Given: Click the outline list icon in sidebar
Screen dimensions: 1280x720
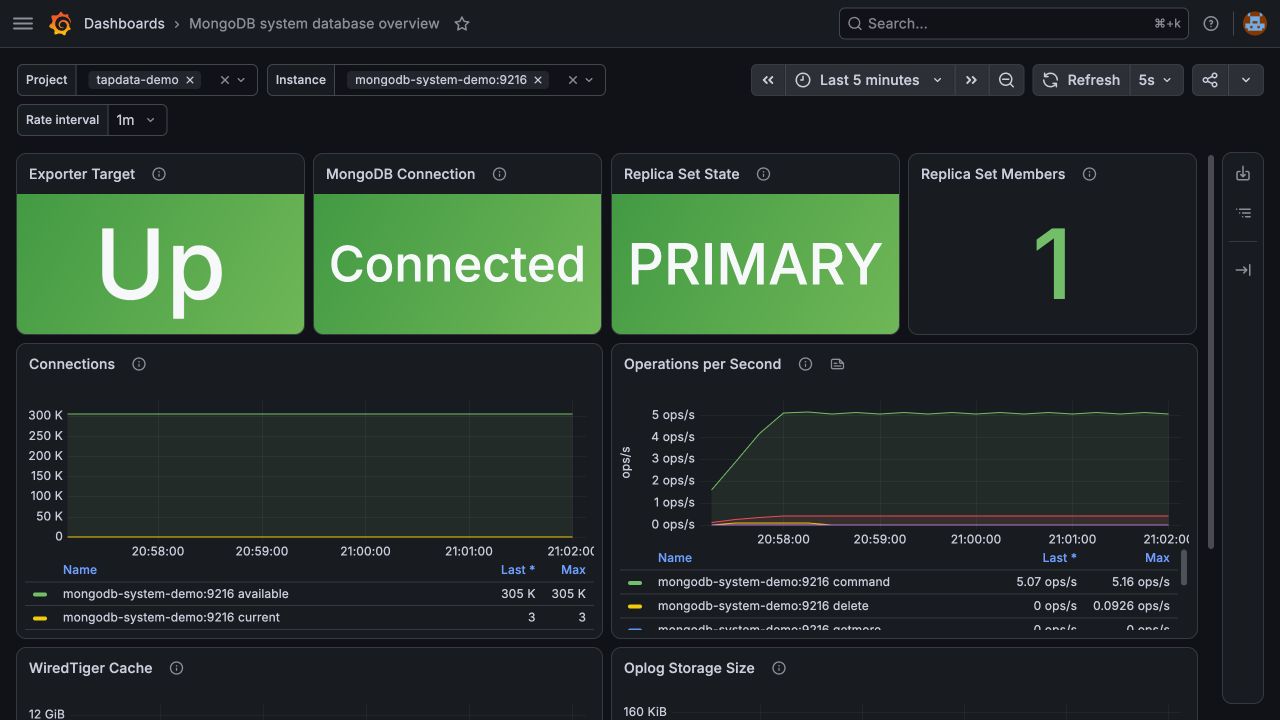Looking at the screenshot, I should click(1243, 213).
